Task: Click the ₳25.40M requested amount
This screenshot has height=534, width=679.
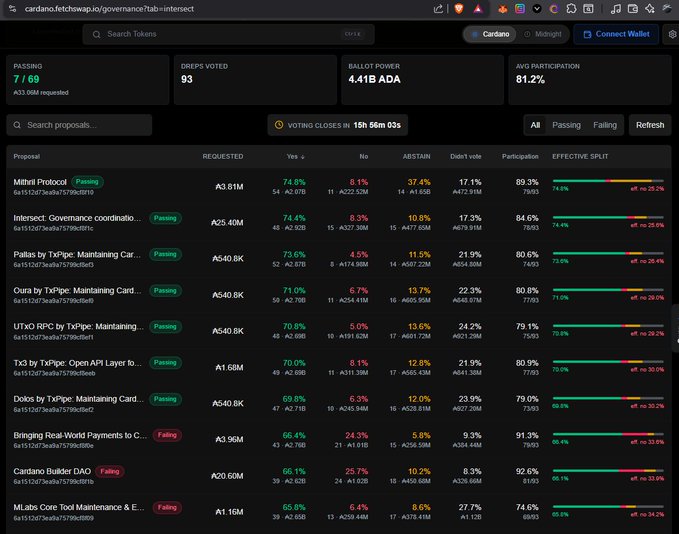Action: pyautogui.click(x=227, y=223)
